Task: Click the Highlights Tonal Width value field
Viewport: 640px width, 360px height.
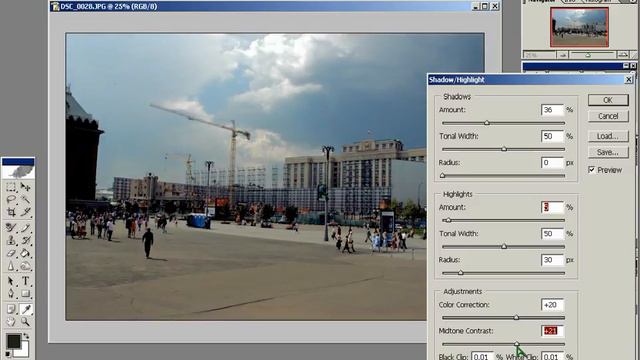Action: click(x=552, y=233)
